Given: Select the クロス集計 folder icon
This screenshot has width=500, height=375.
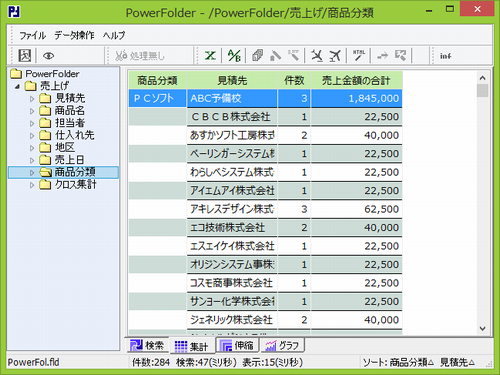Looking at the screenshot, I should point(45,185).
